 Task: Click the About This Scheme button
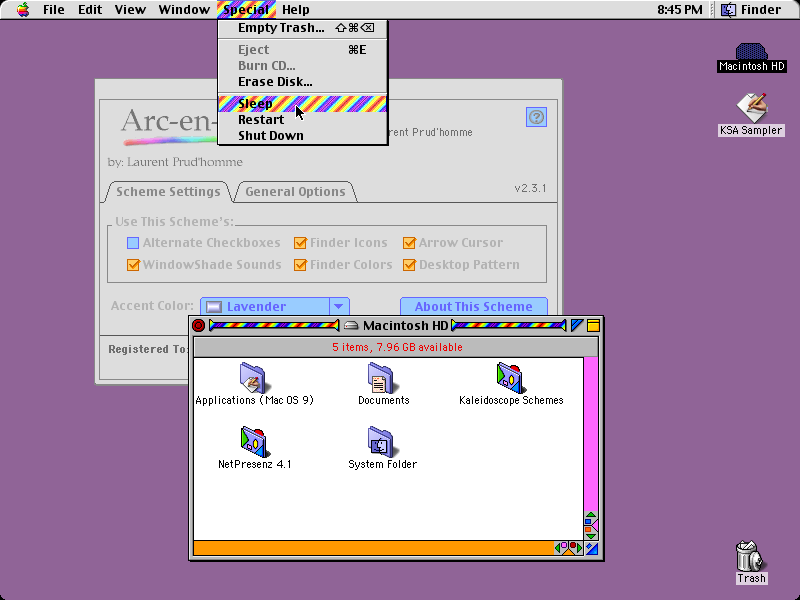pos(473,306)
